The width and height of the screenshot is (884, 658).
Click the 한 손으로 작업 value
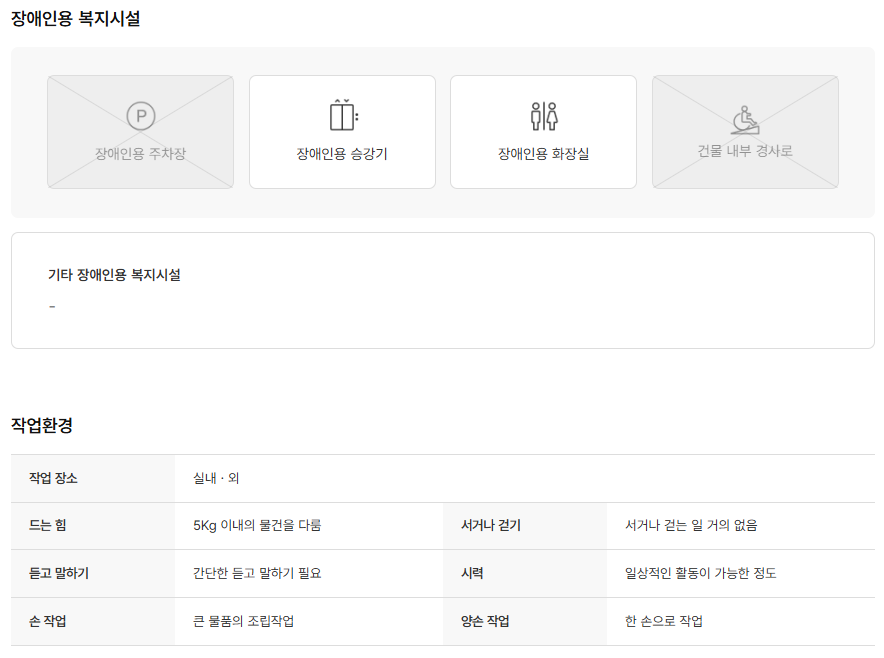click(664, 621)
